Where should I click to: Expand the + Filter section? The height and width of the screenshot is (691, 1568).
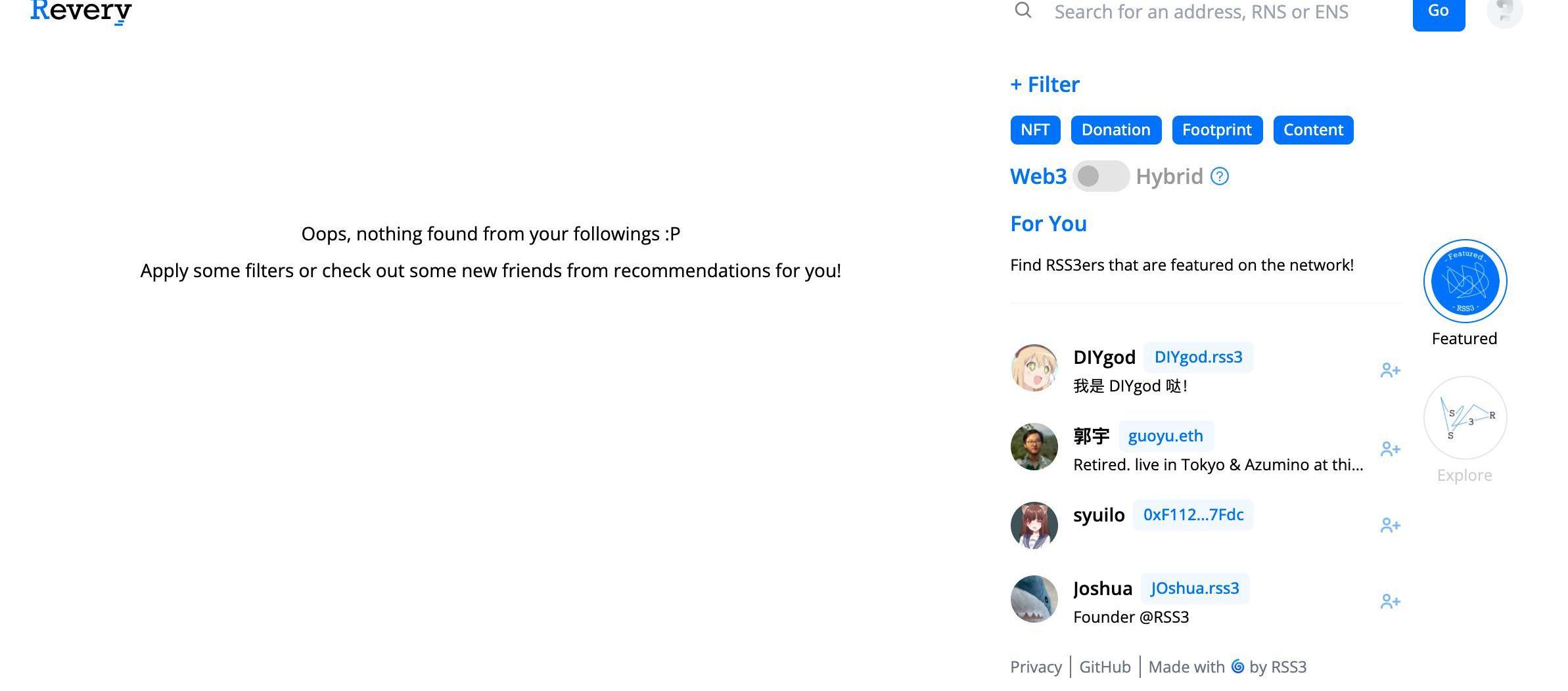(x=1045, y=85)
